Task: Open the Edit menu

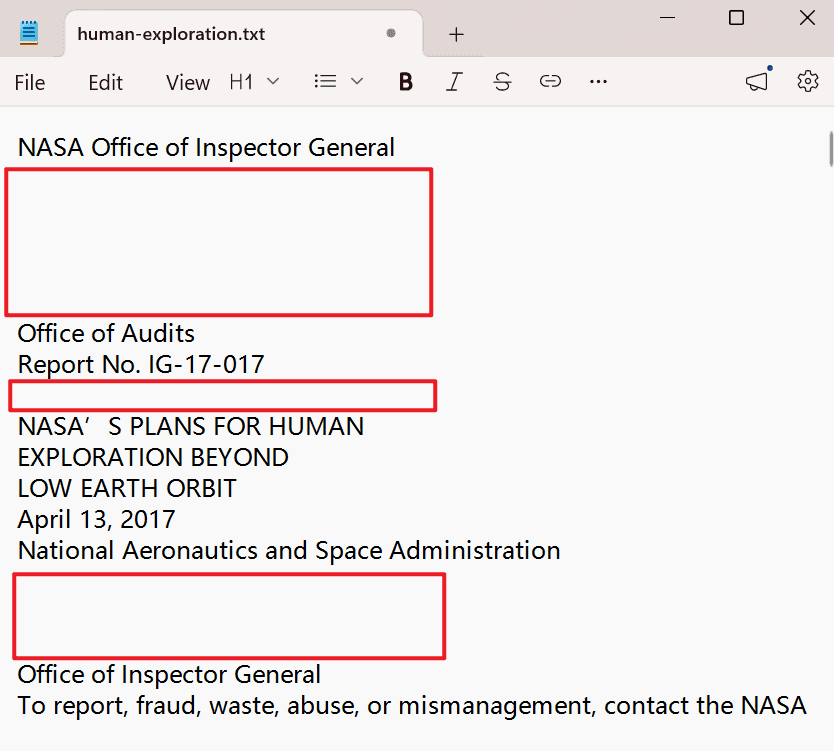Action: (105, 82)
